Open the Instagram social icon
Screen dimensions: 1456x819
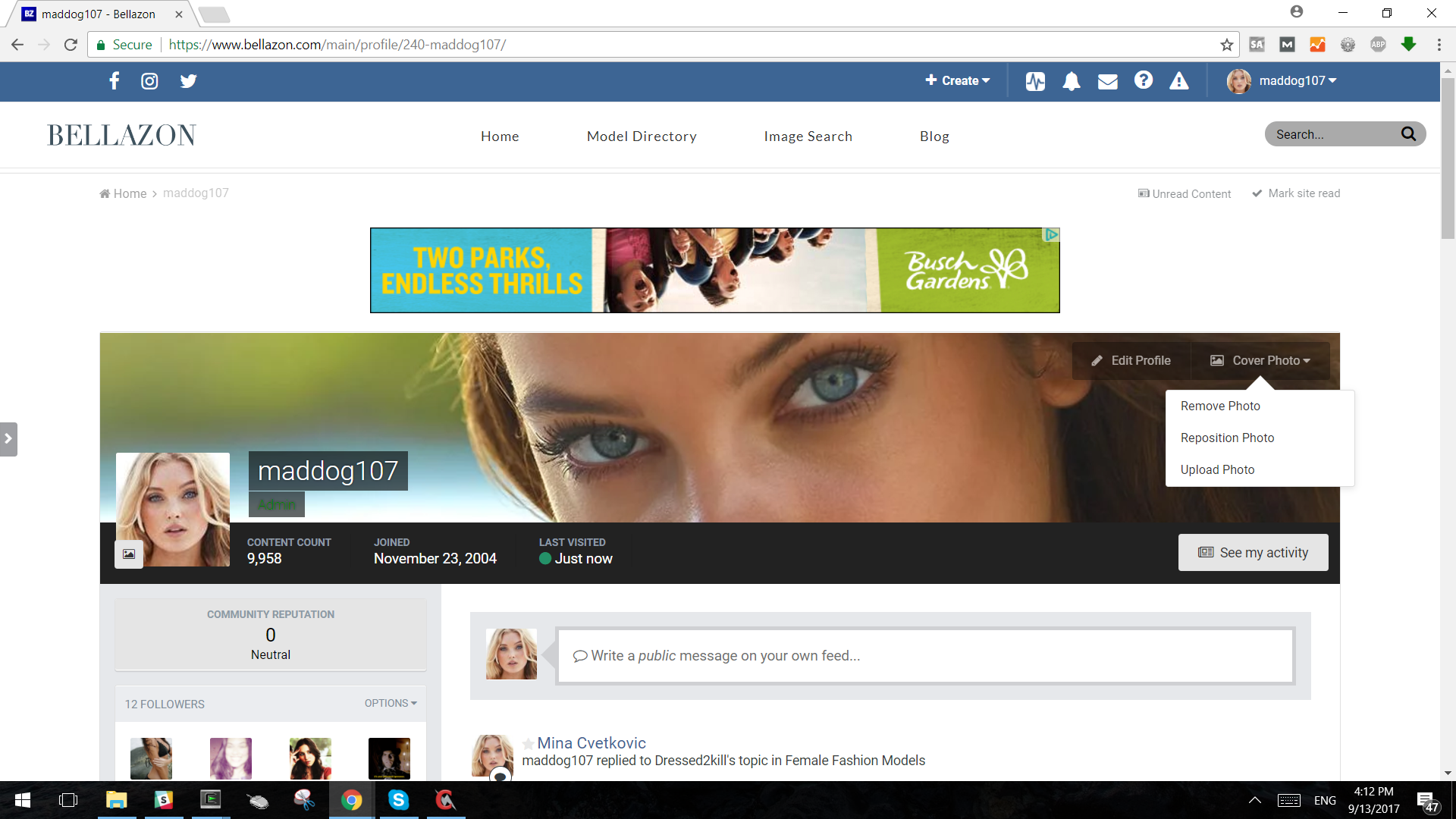click(x=149, y=81)
